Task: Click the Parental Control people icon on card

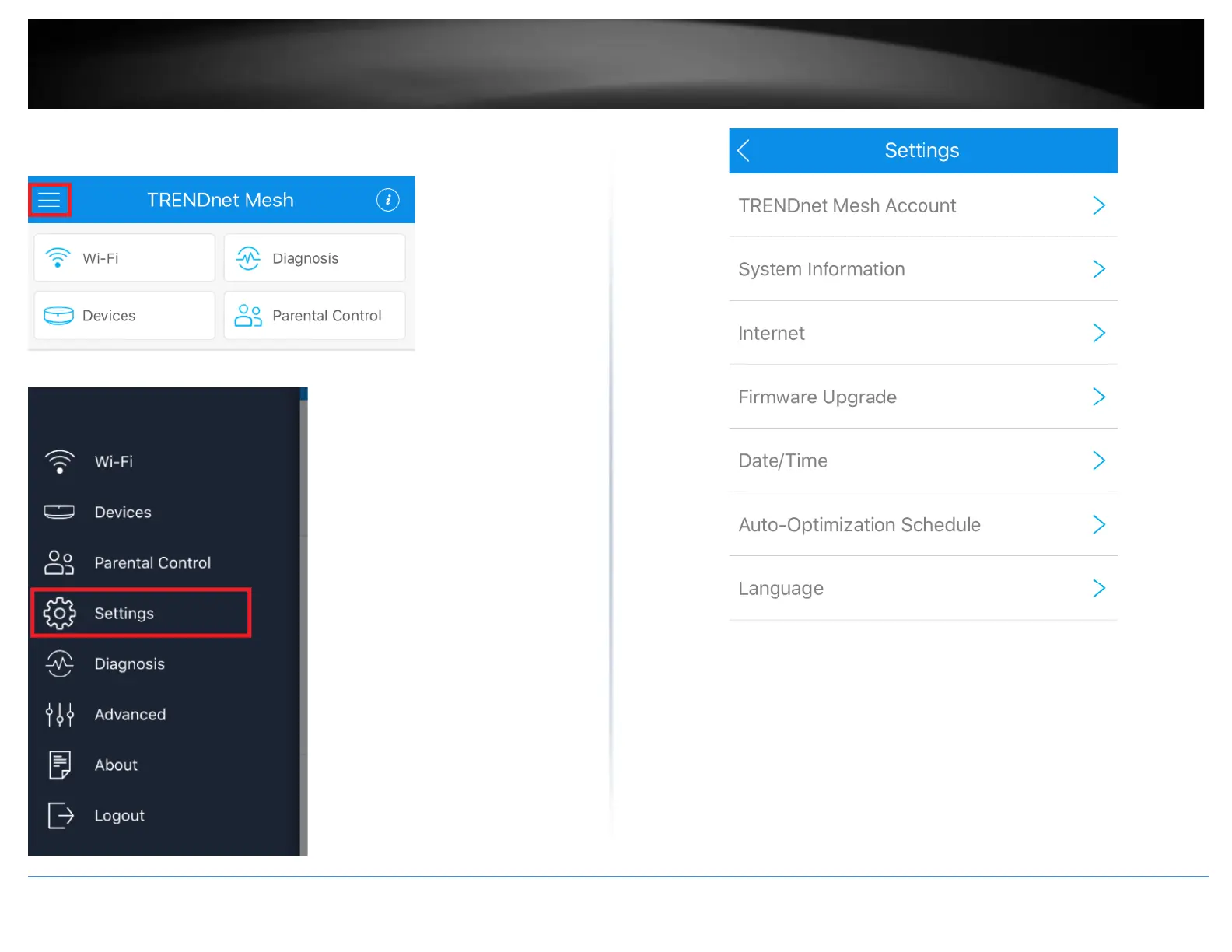Action: click(x=248, y=315)
